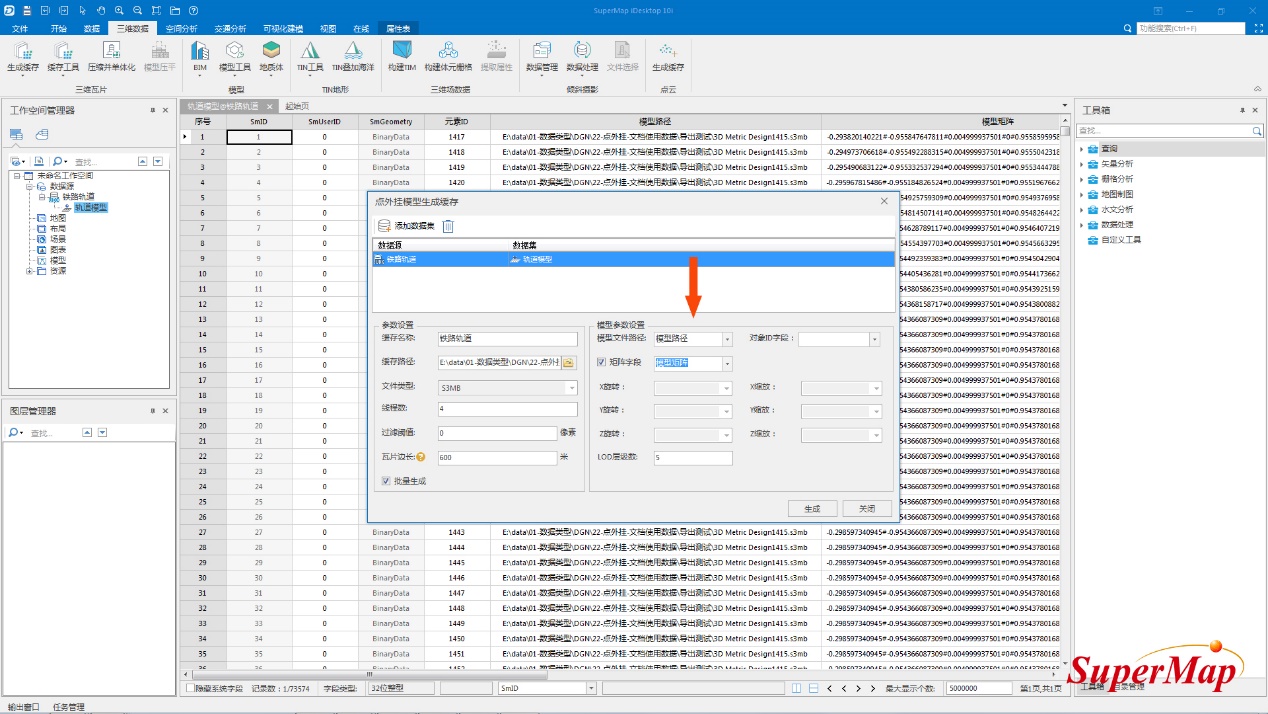Click the 生成 button
Screen dimensions: 1268x714
click(x=812, y=508)
